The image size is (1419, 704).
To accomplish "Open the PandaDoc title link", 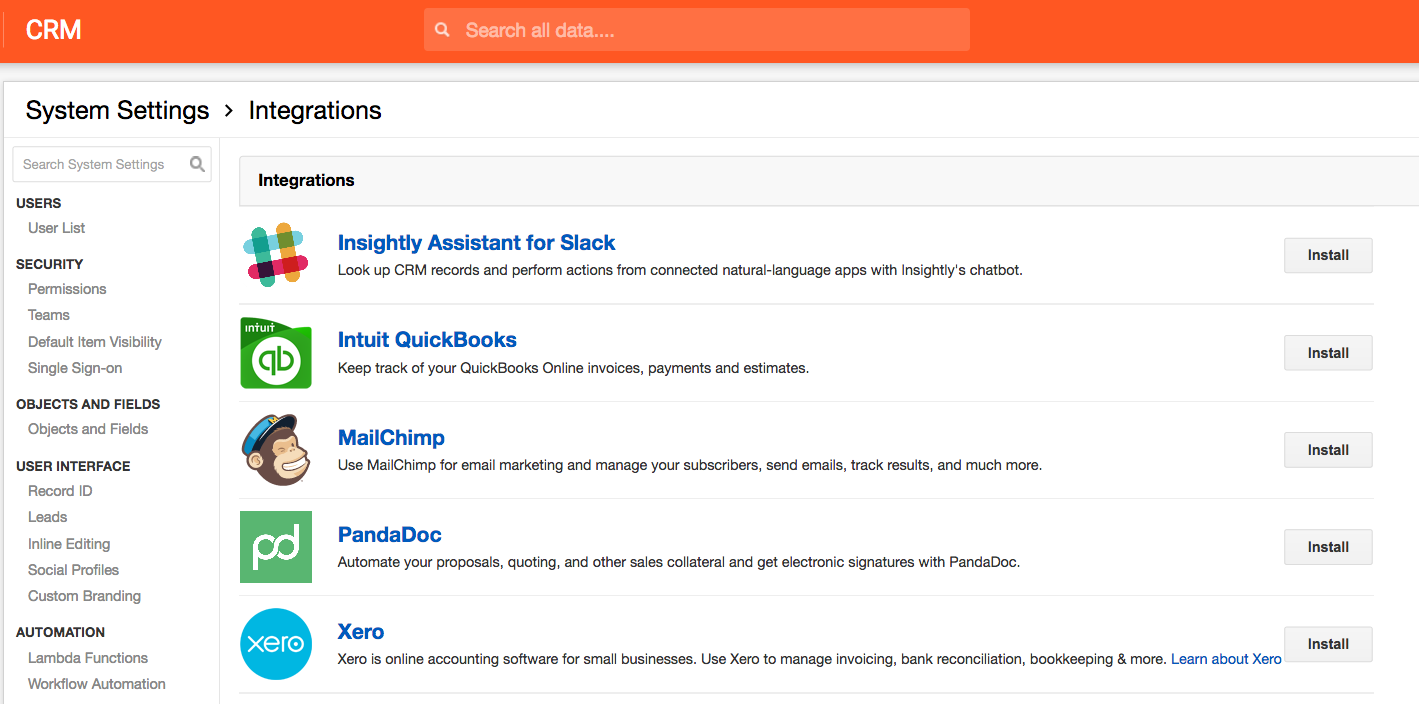I will click(390, 535).
